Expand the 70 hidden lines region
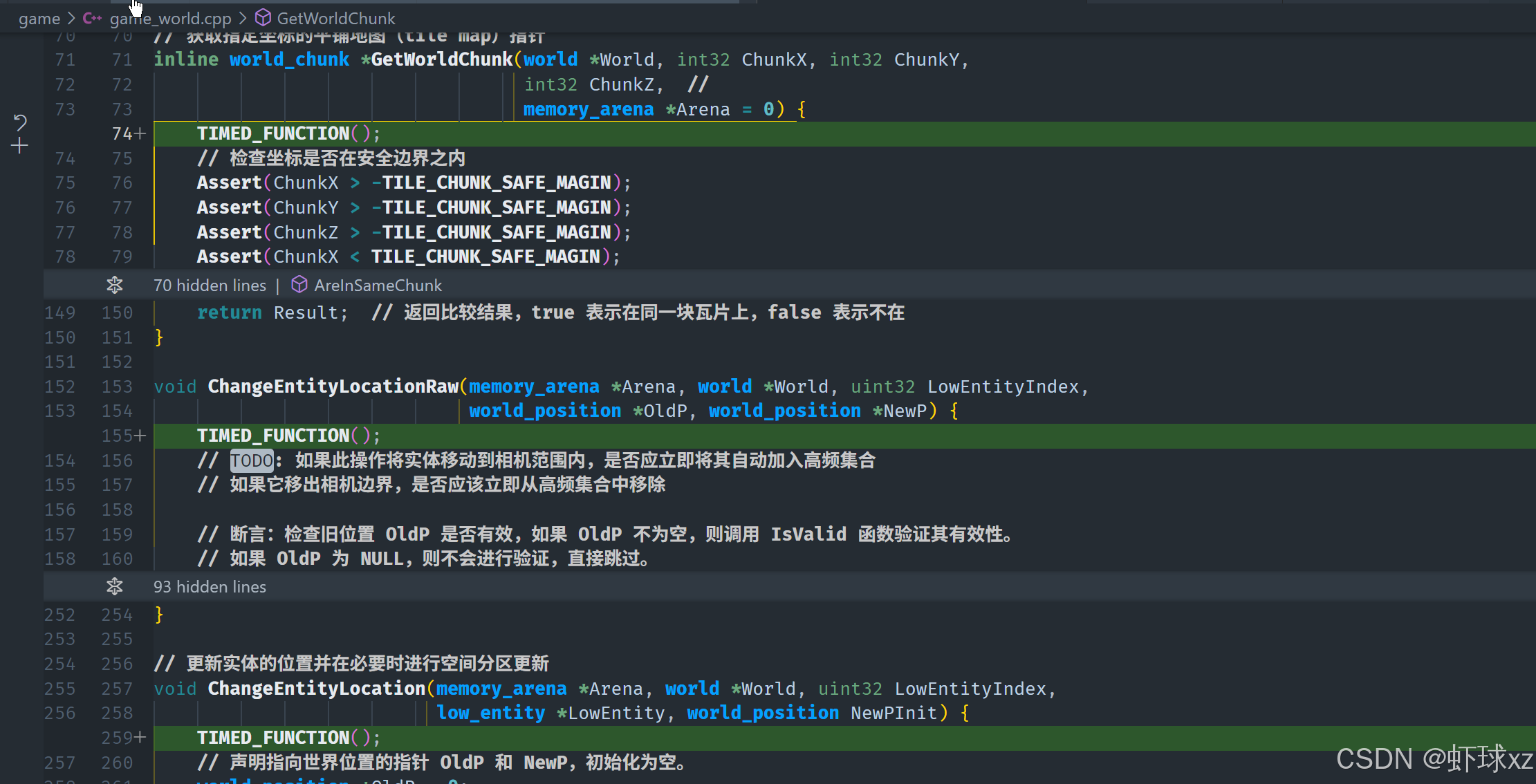Screen dimensions: 1536x784 [210, 286]
